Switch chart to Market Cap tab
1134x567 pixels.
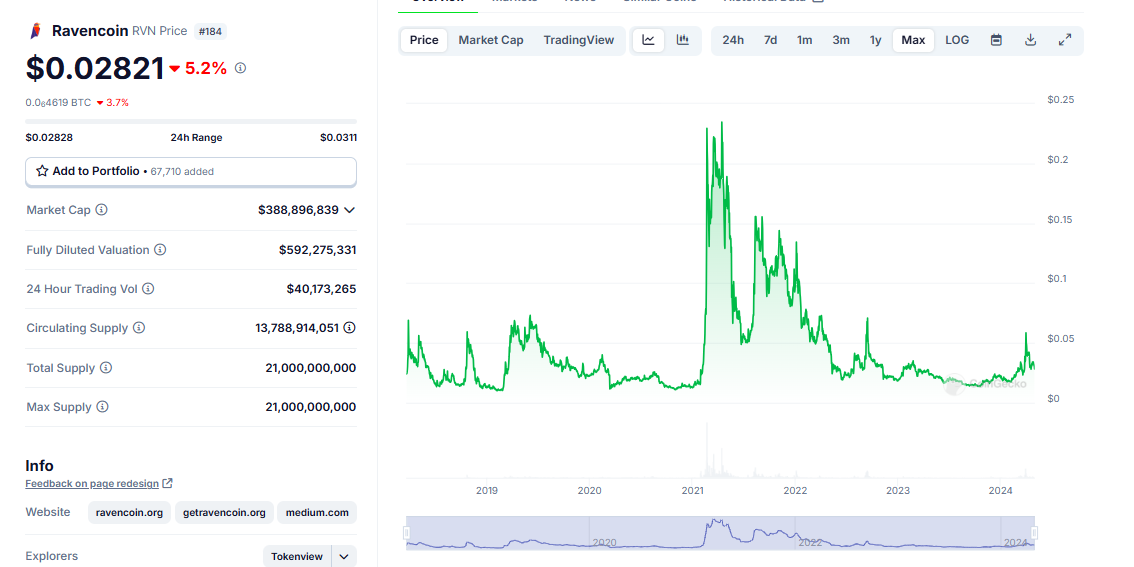pos(490,40)
